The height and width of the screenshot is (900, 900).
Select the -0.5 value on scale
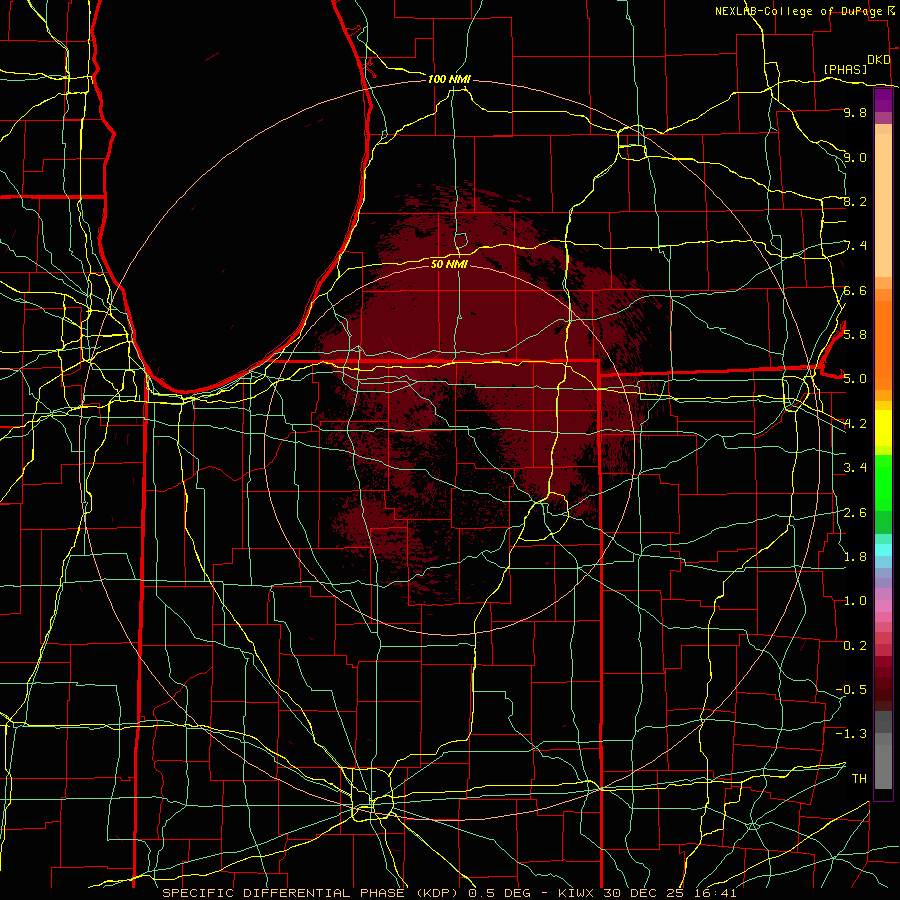tap(851, 689)
